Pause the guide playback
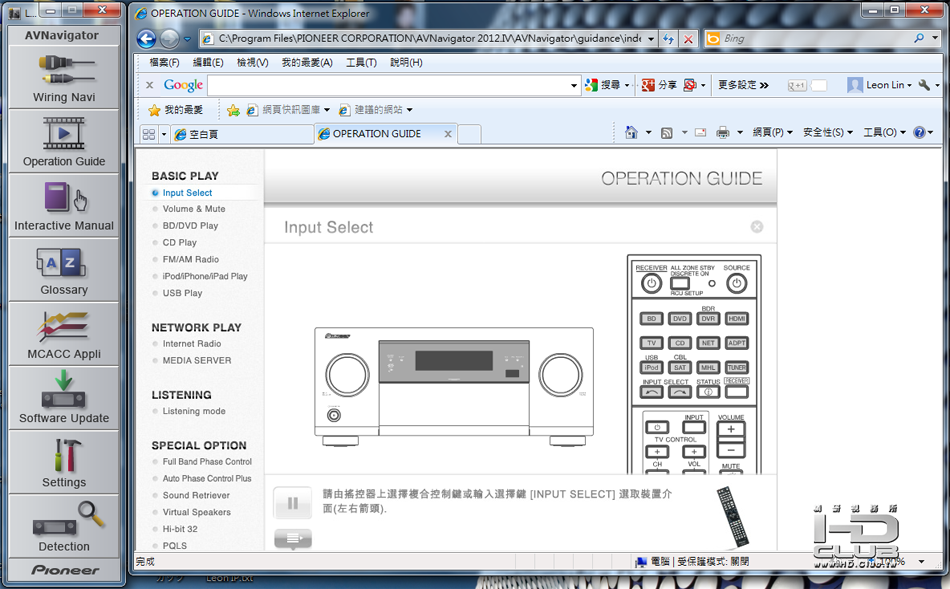Screen dimensions: 950x589 pos(293,502)
